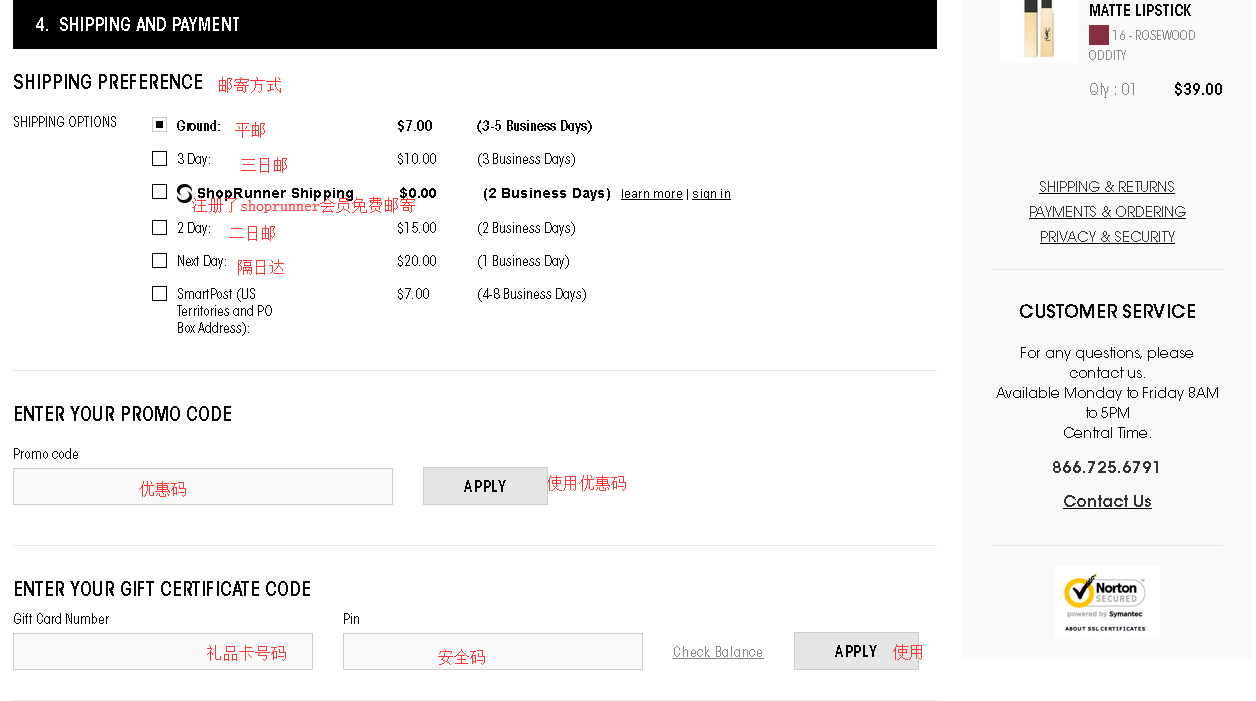Select the 2 Day shipping checkbox

pos(159,227)
